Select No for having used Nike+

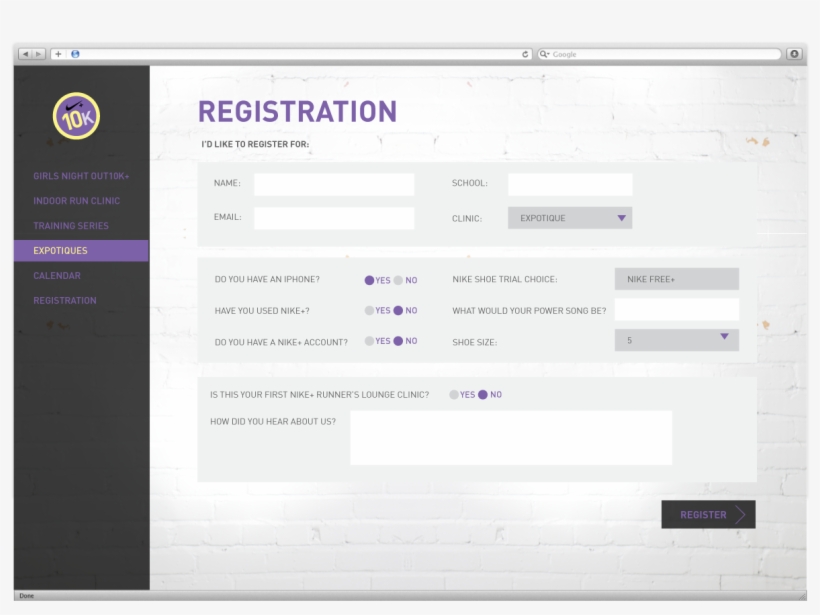click(398, 311)
